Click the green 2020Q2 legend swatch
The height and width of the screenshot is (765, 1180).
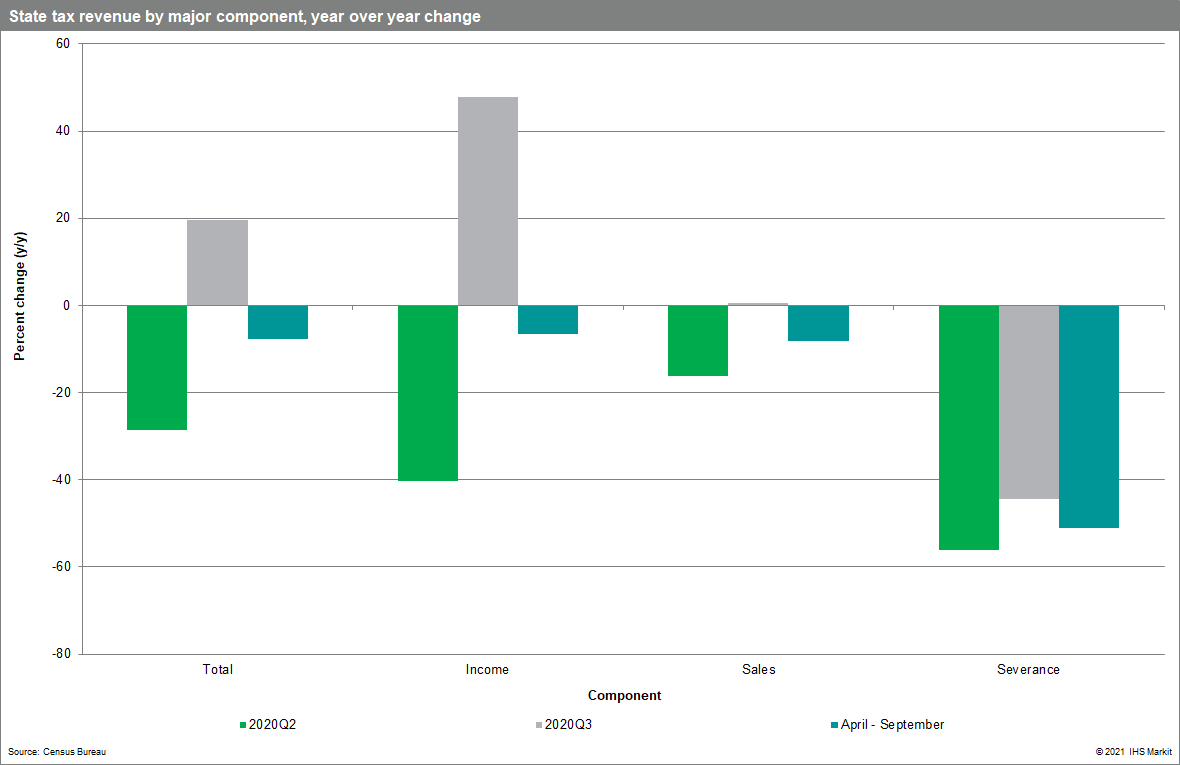(x=243, y=725)
